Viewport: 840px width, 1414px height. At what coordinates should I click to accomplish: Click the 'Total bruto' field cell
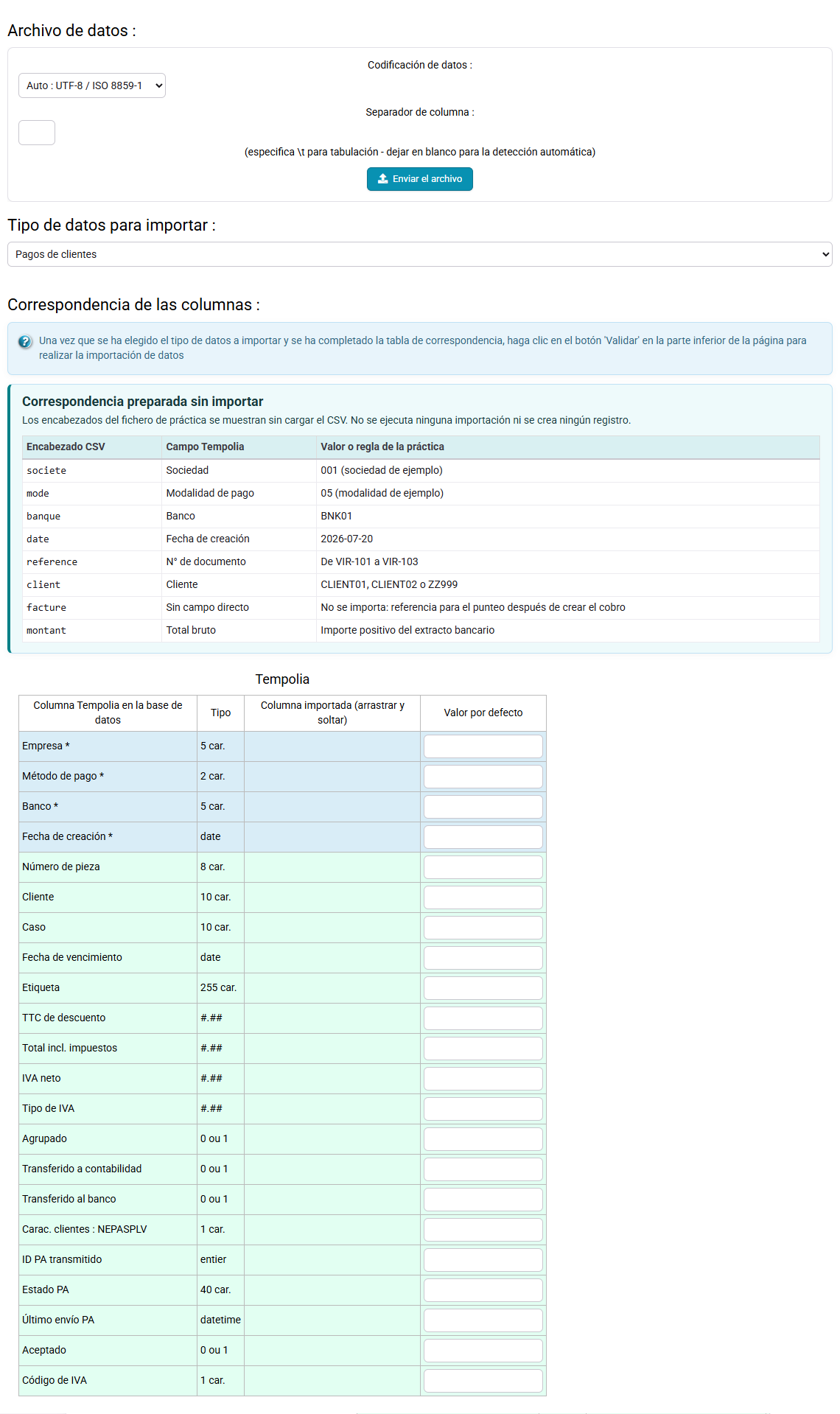coord(239,630)
